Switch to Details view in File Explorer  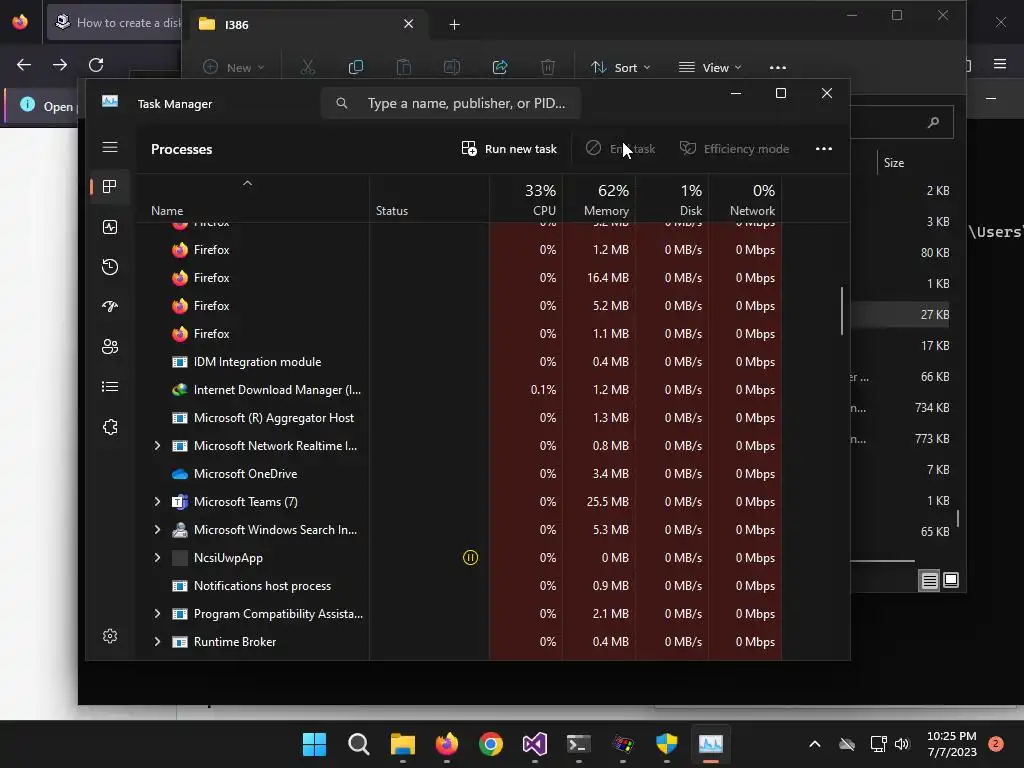point(929,580)
